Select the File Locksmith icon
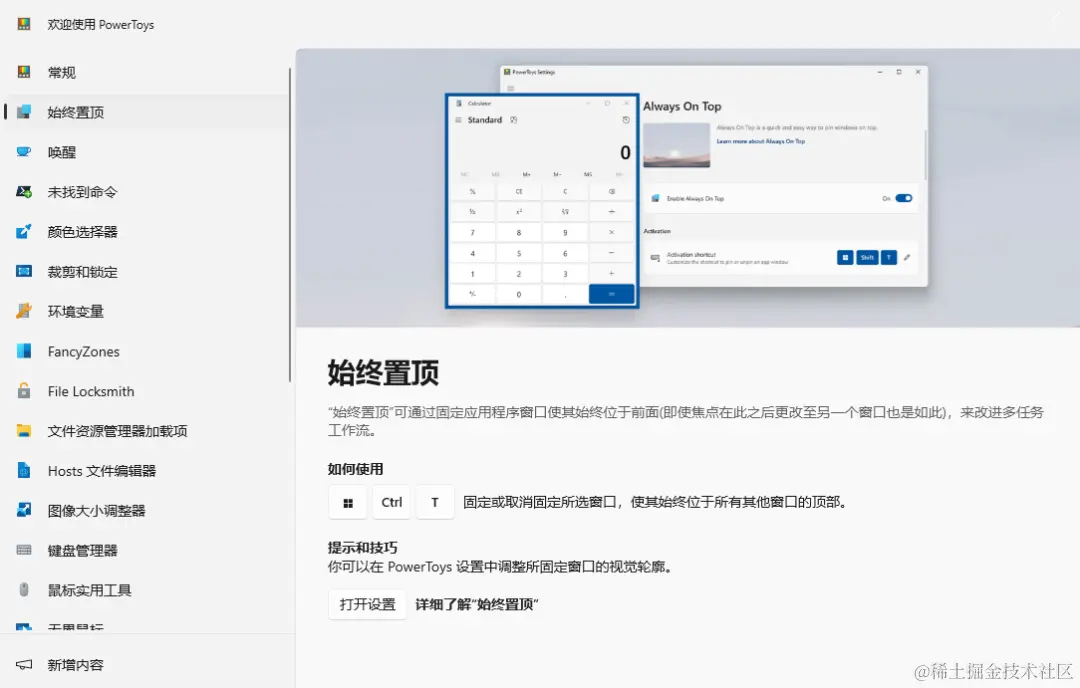Image resolution: width=1080 pixels, height=688 pixels. click(25, 391)
